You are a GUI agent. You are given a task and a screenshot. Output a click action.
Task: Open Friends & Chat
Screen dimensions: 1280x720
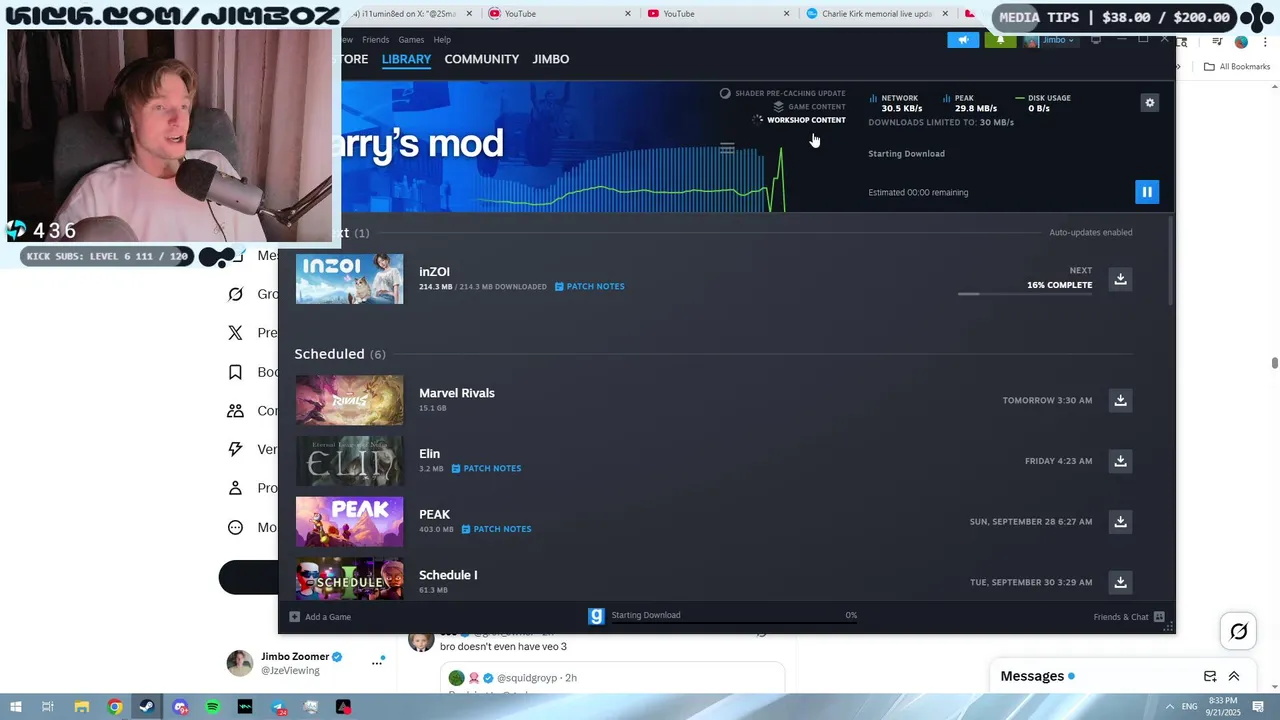1129,617
